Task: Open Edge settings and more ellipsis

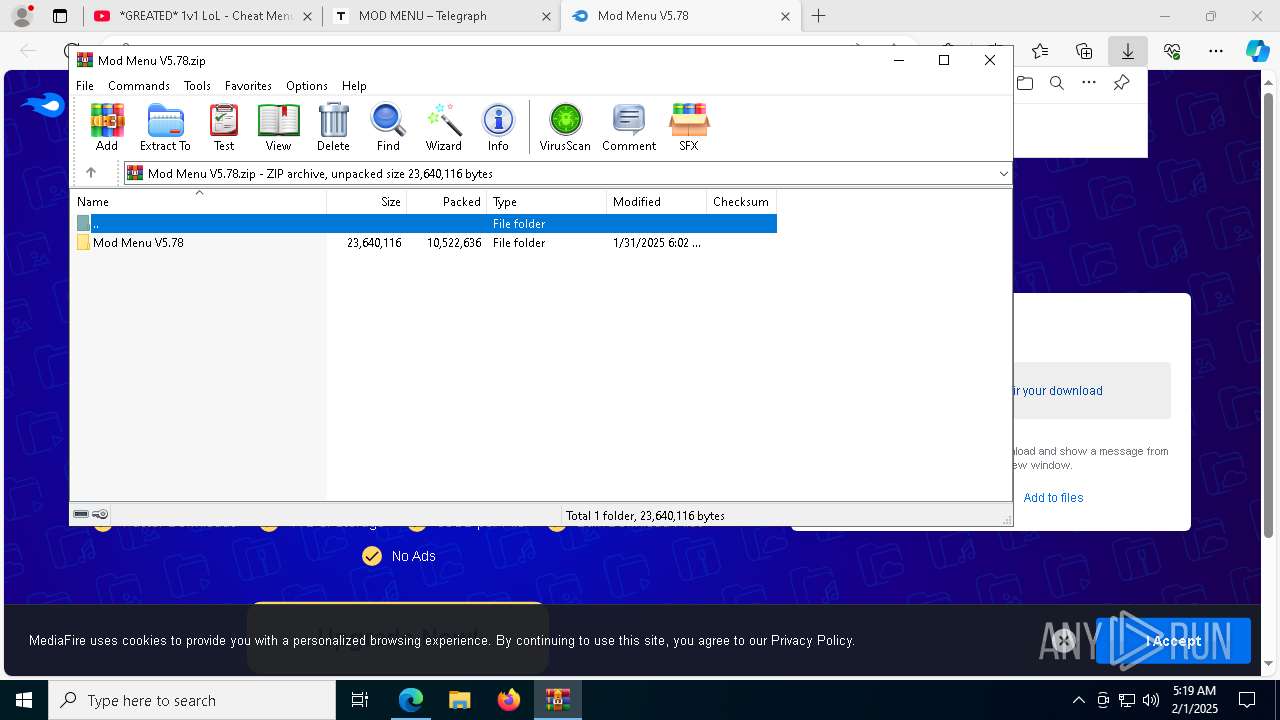Action: [x=1216, y=51]
